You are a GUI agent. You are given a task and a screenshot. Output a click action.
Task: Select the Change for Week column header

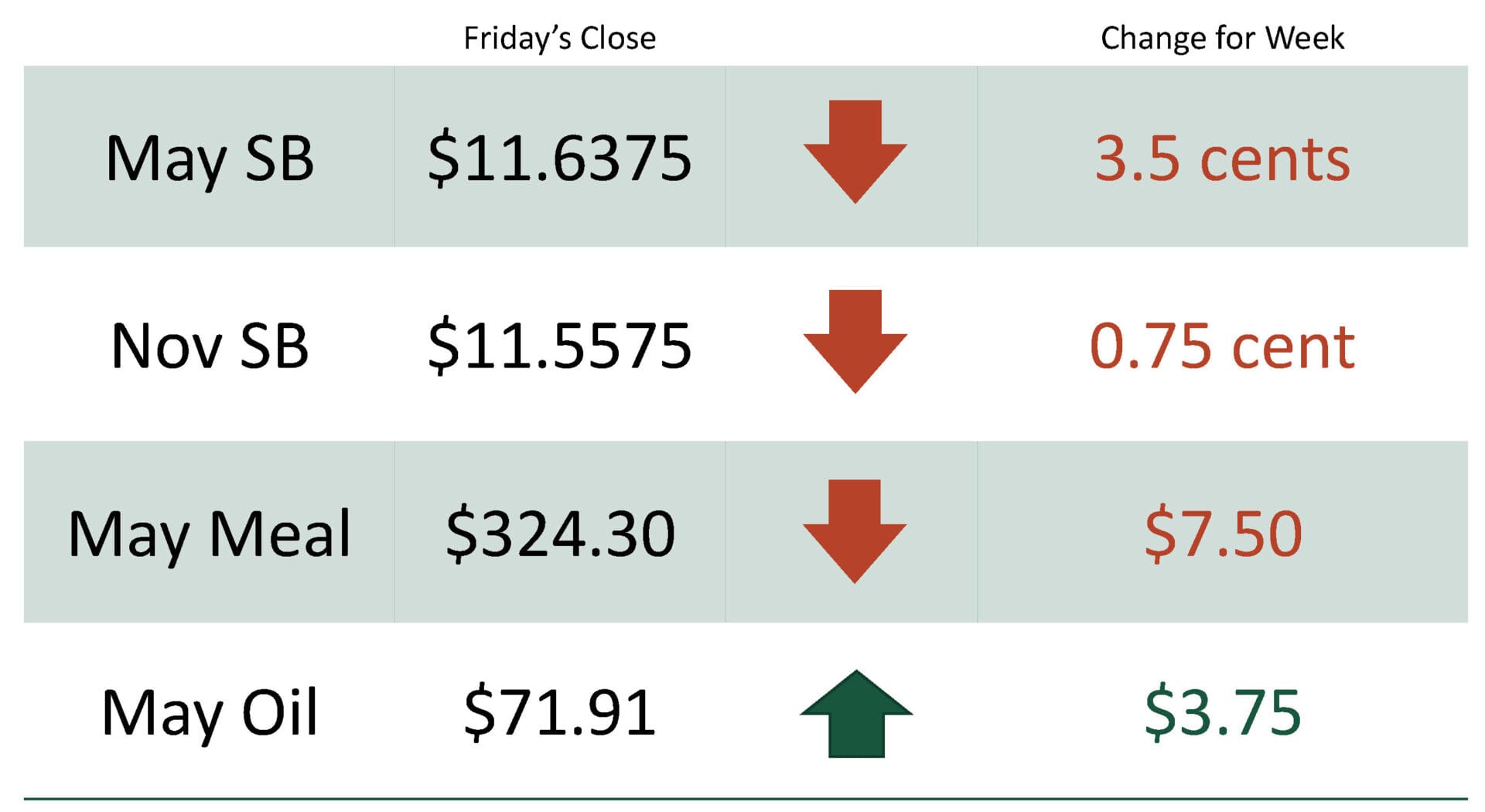click(1222, 38)
